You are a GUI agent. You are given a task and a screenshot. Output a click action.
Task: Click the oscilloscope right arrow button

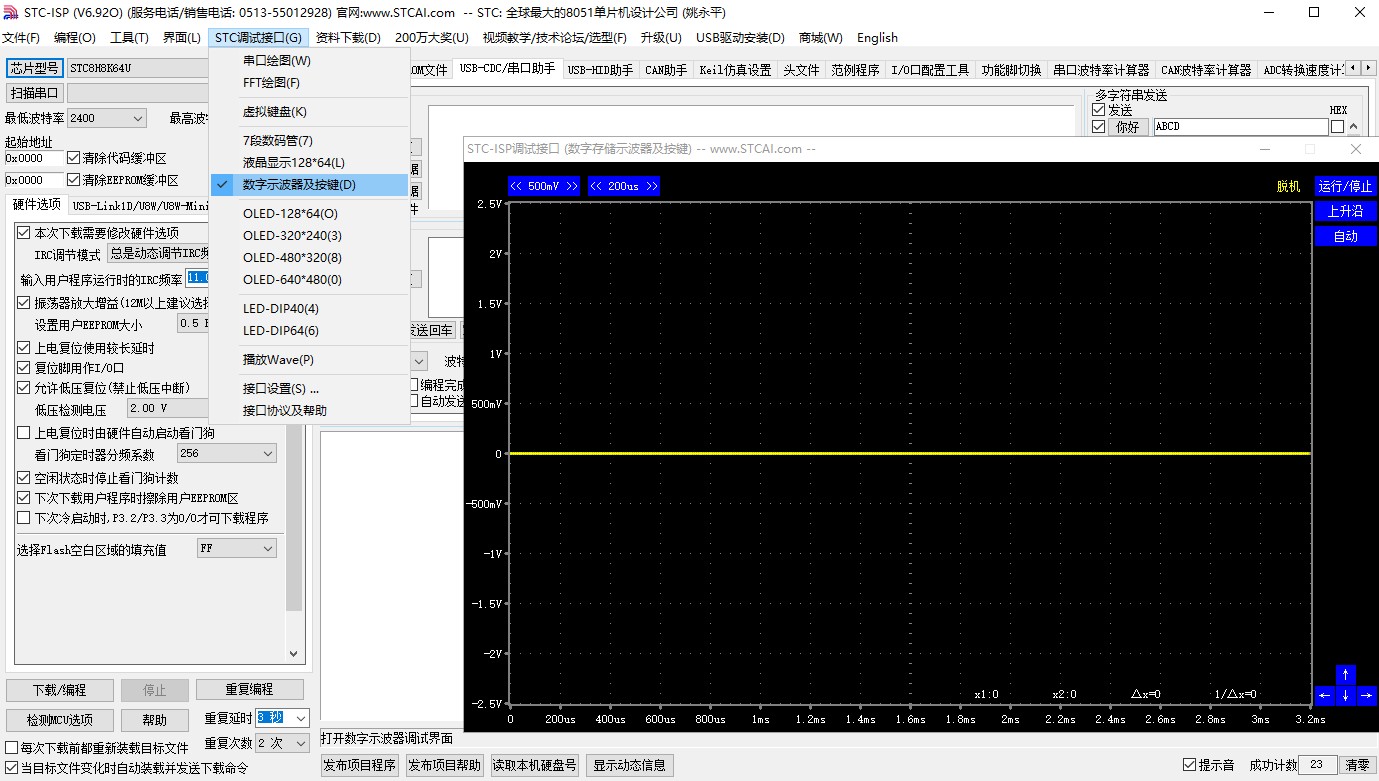1367,695
